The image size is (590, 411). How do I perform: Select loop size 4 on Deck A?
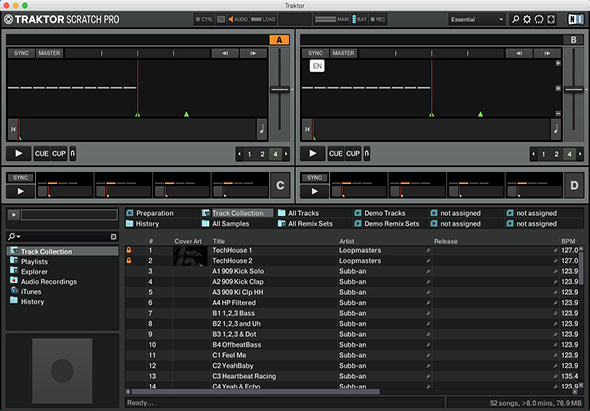[x=275, y=154]
